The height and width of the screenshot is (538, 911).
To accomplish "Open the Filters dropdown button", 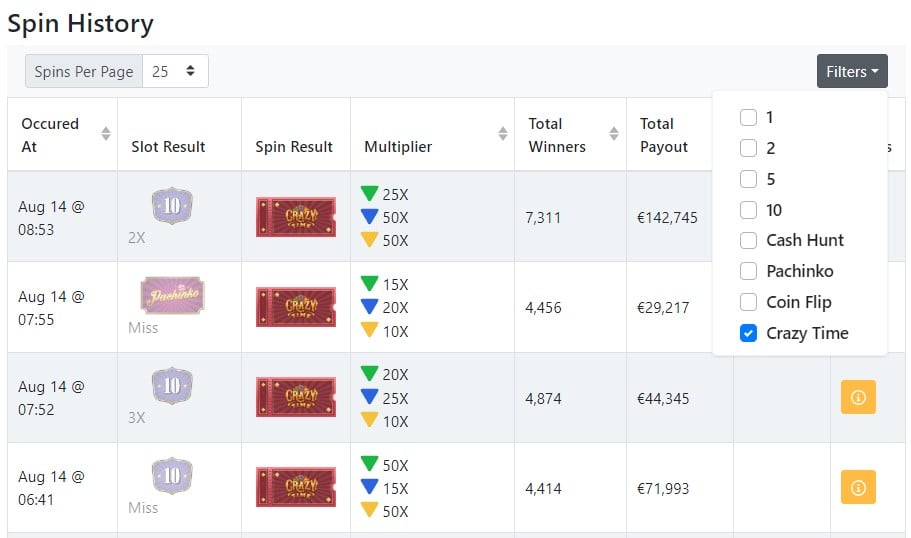I will (x=852, y=71).
